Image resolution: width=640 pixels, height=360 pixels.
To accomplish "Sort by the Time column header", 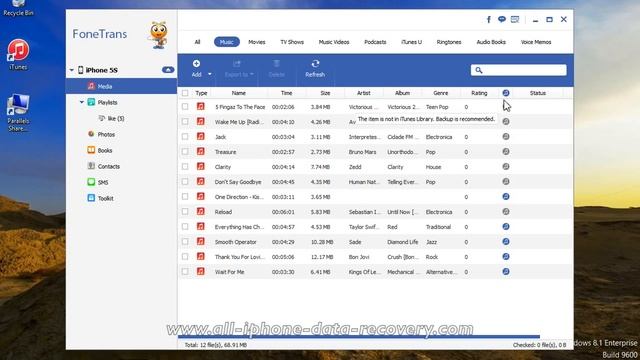I will point(287,93).
